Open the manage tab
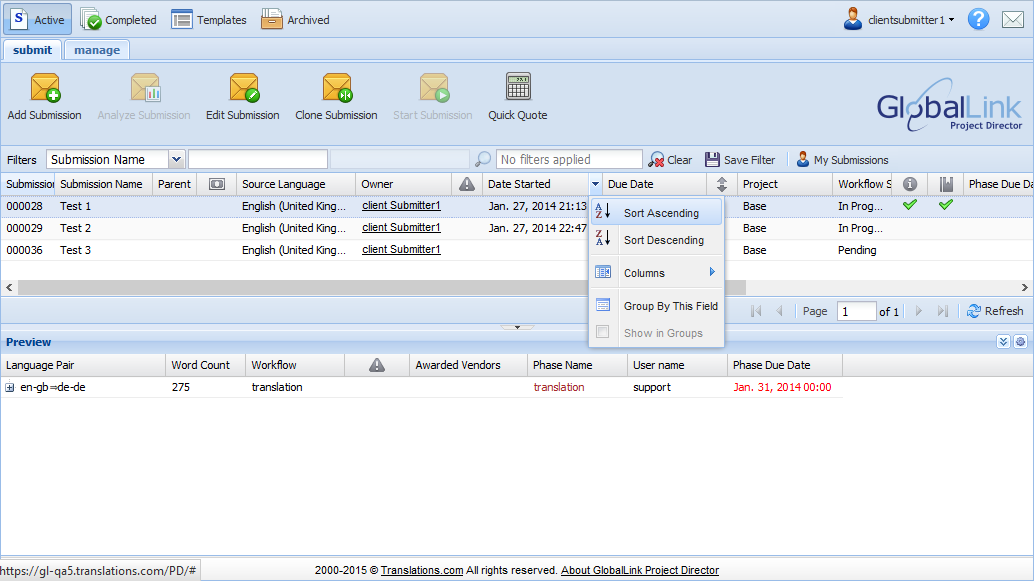 coord(97,50)
